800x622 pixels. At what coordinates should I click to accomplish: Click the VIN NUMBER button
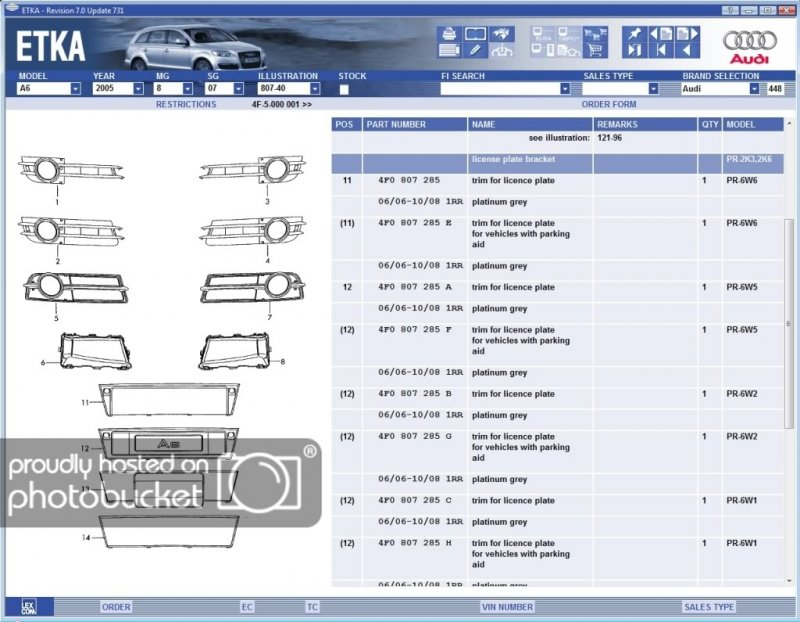pyautogui.click(x=507, y=606)
